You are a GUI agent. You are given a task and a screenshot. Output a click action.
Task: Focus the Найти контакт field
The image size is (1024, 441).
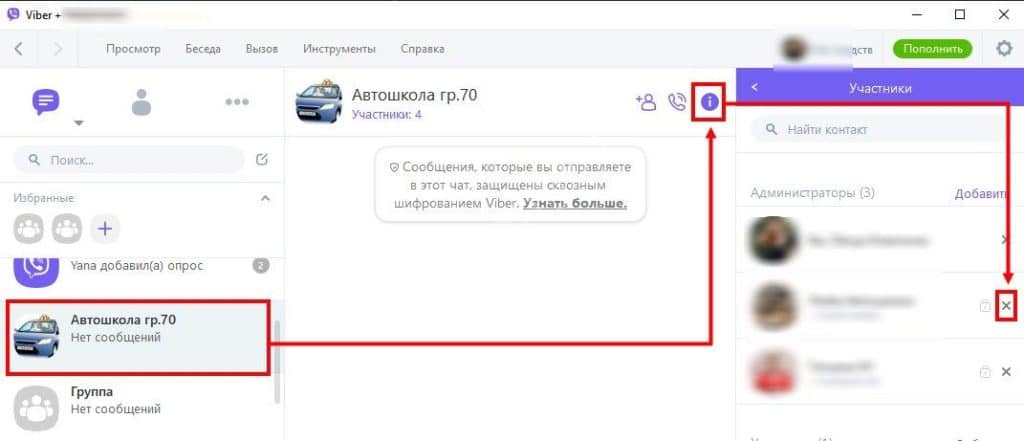[878, 129]
